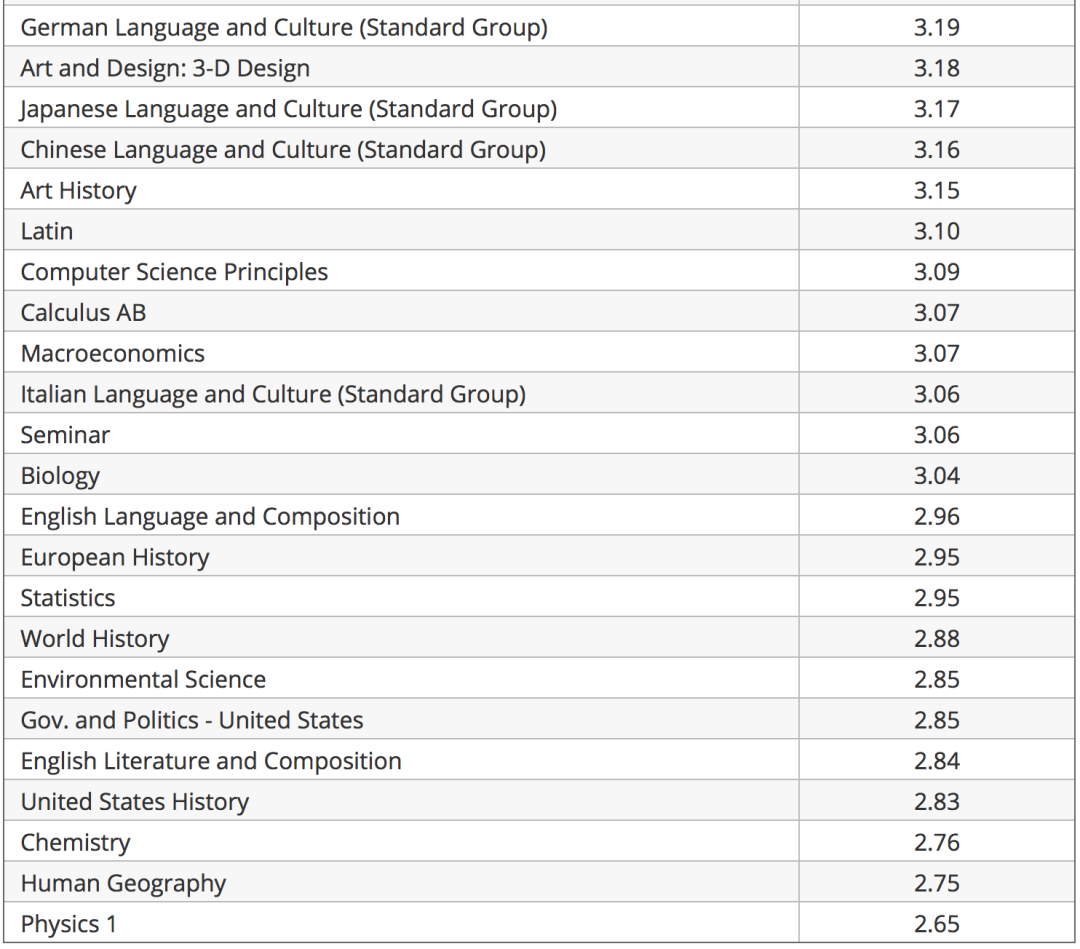Click the Environmental Science row
Image resolution: width=1080 pixels, height=949 pixels.
143,680
